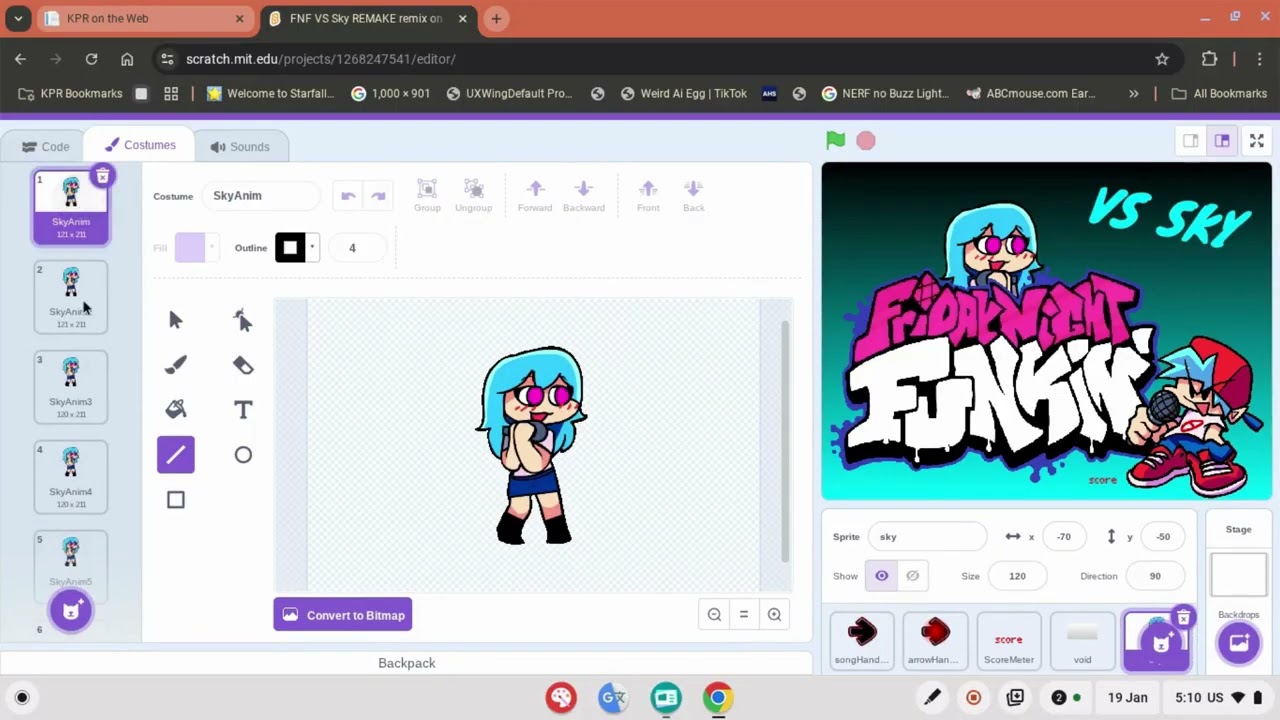Click the Group button
1280x720 pixels.
[x=427, y=196]
